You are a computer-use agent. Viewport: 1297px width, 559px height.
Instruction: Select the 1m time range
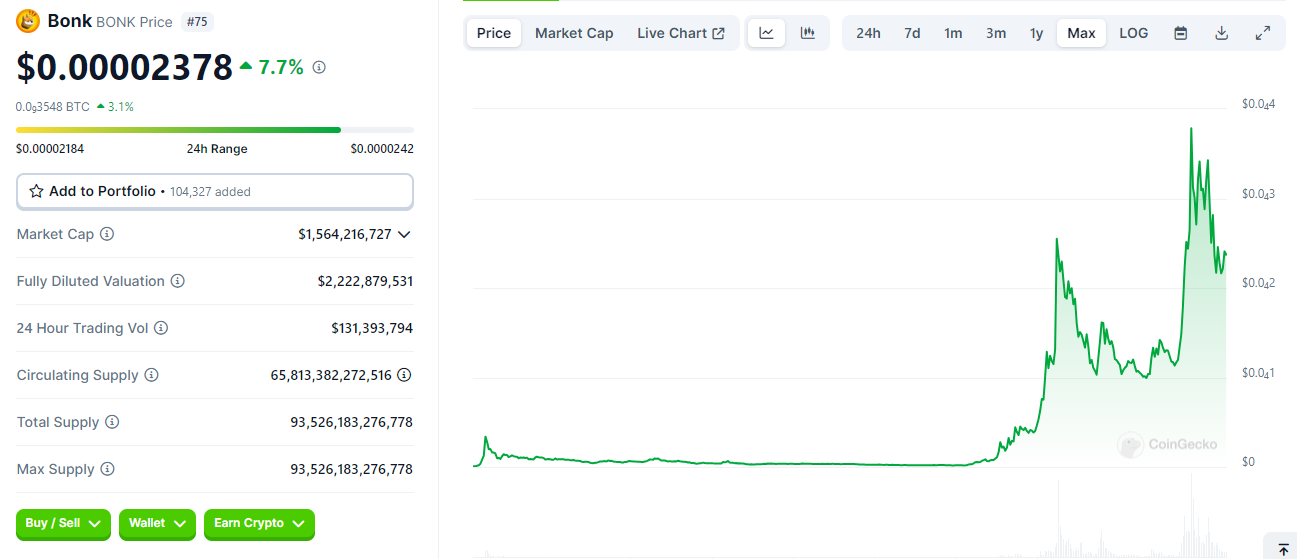pyautogui.click(x=953, y=33)
